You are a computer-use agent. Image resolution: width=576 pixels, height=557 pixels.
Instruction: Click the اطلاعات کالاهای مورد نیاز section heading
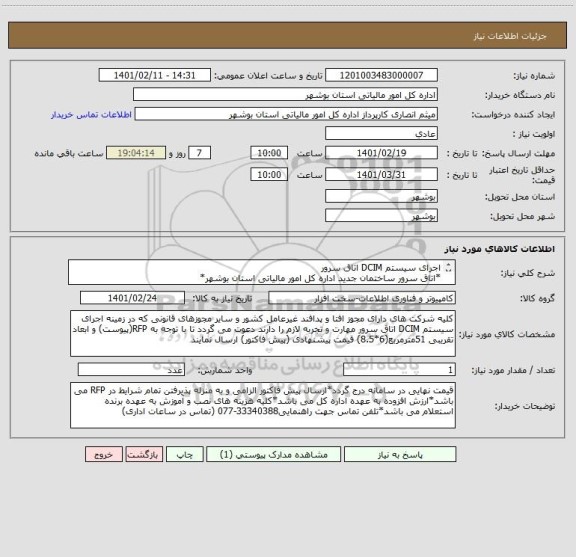(500, 249)
